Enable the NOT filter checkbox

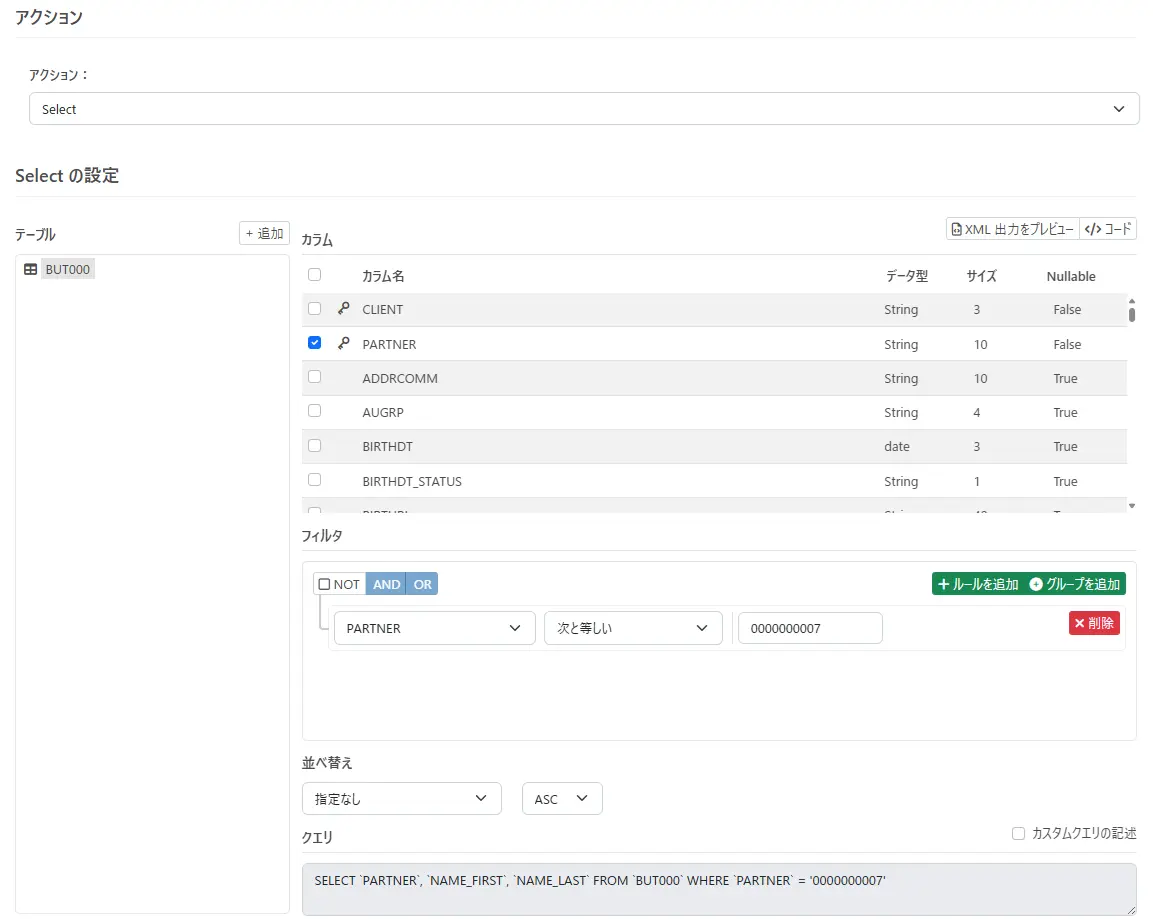click(324, 584)
